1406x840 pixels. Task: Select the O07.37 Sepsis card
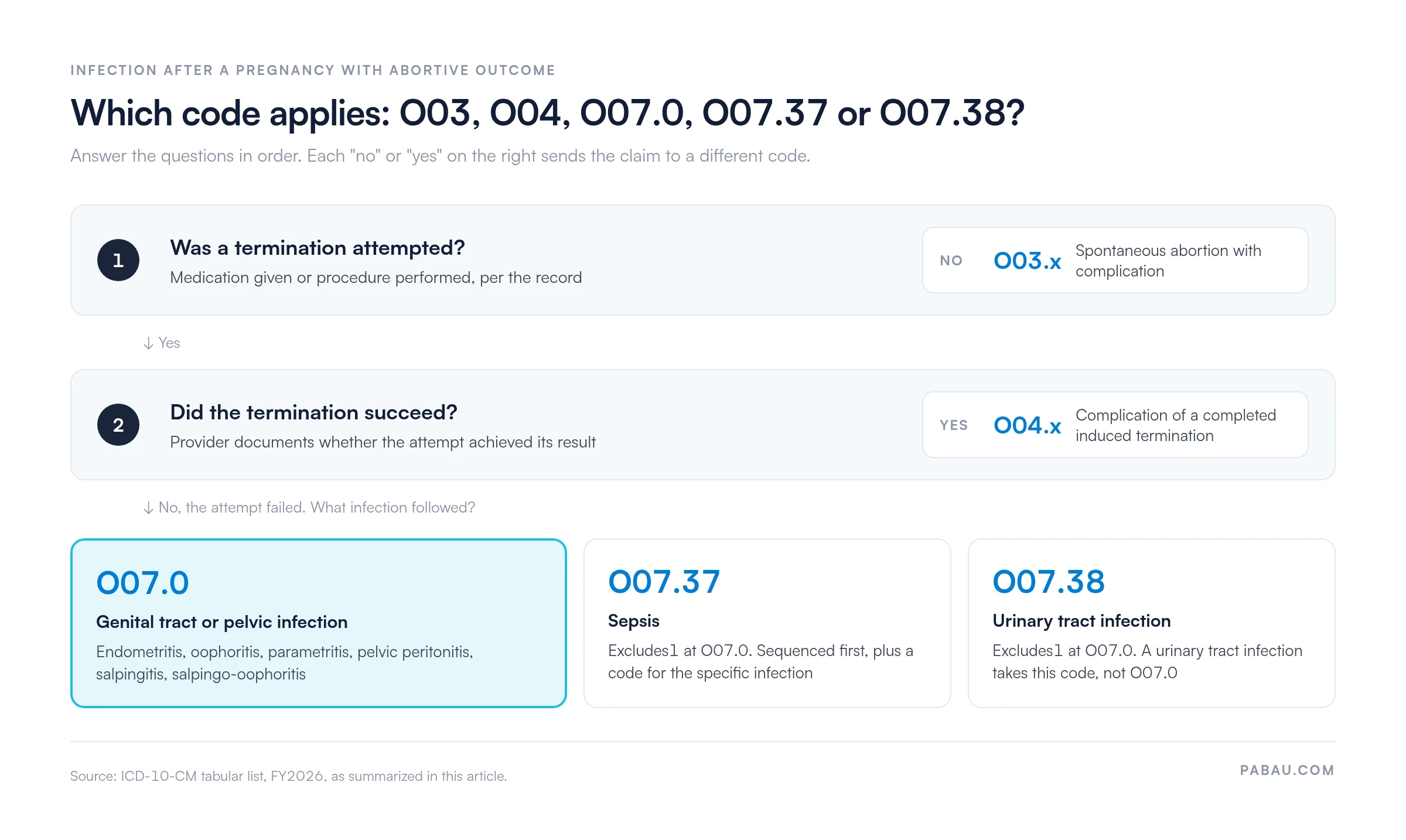767,623
